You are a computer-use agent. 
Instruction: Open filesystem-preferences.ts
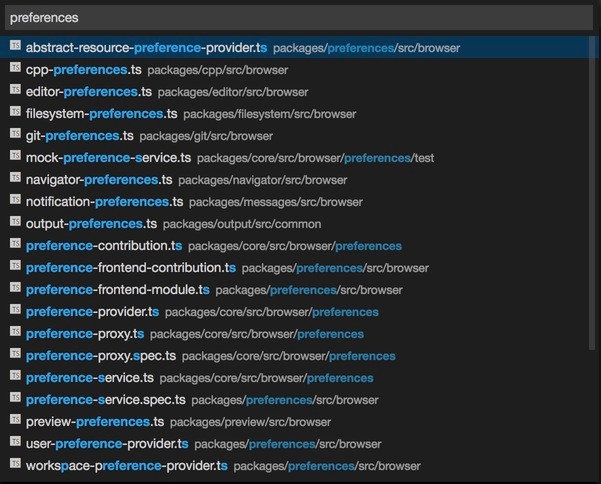coord(102,113)
